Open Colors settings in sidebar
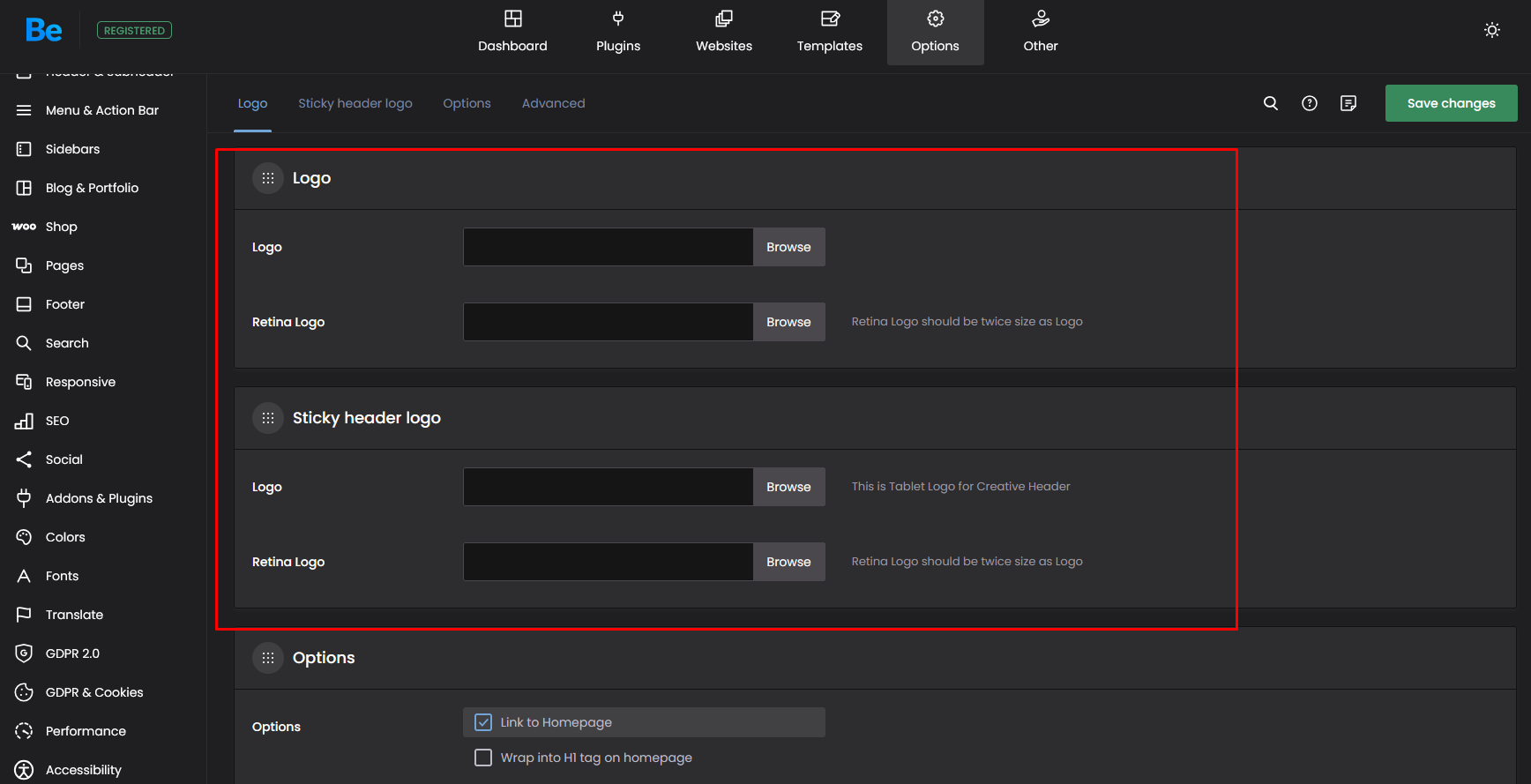The image size is (1531, 784). pos(65,537)
